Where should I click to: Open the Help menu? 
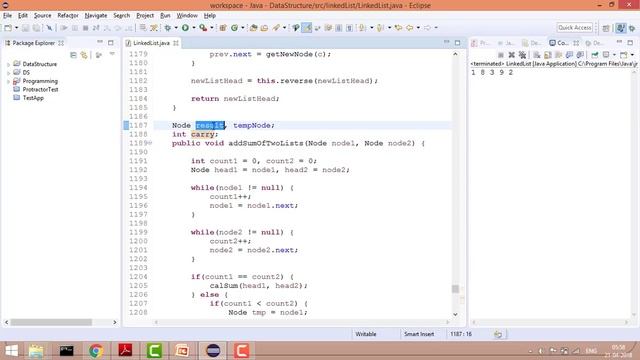tap(210, 16)
